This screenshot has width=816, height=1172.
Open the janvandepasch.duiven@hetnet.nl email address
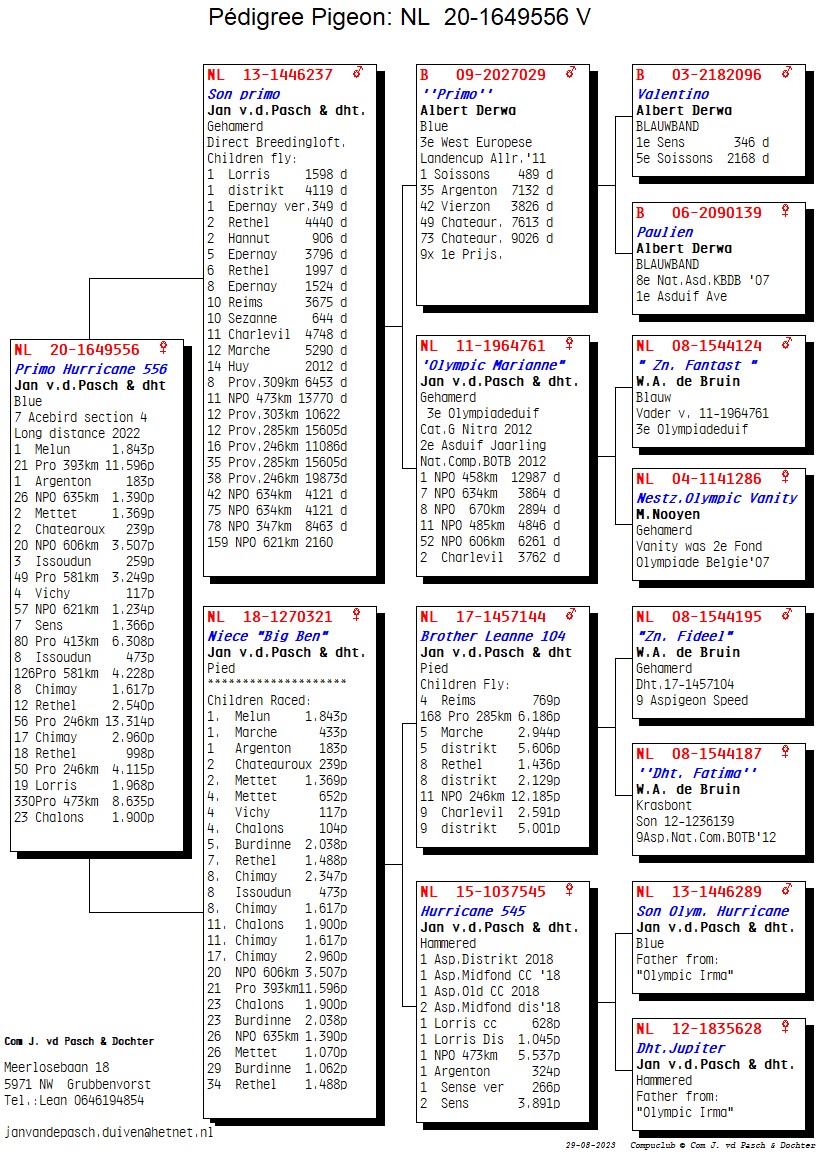tap(109, 1133)
